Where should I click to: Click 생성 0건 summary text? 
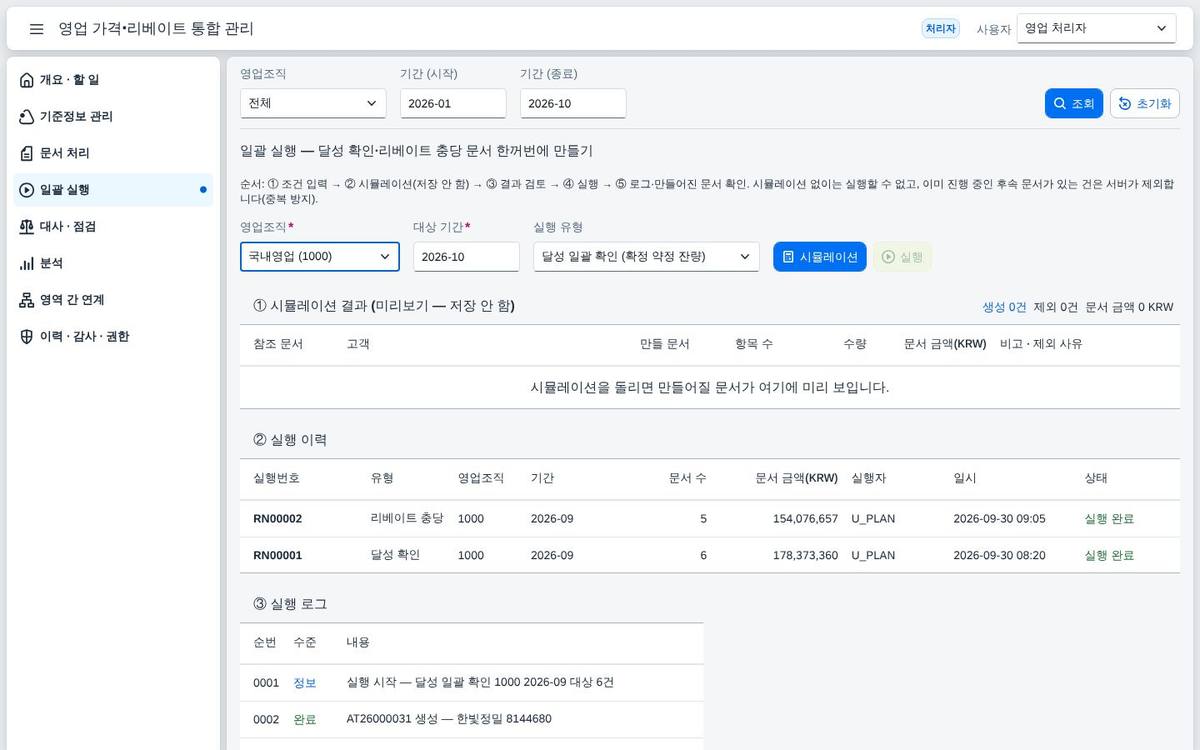click(1004, 307)
